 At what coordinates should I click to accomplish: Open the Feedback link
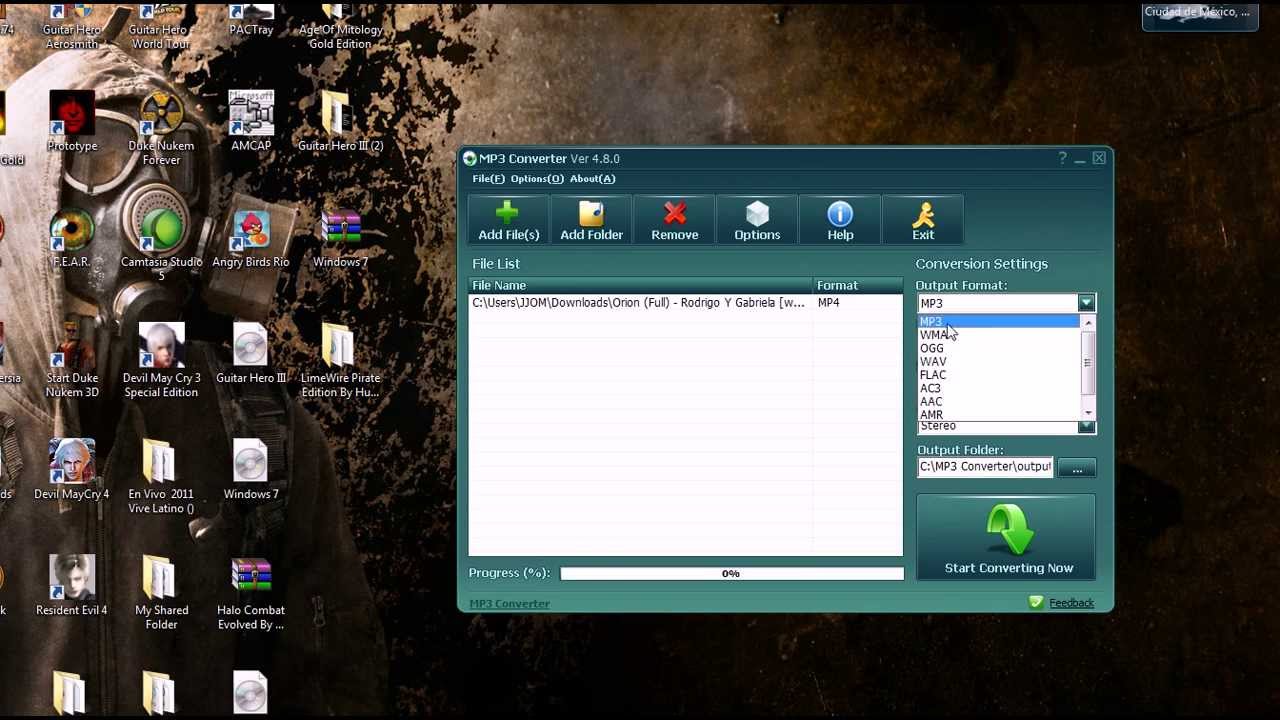[1071, 603]
